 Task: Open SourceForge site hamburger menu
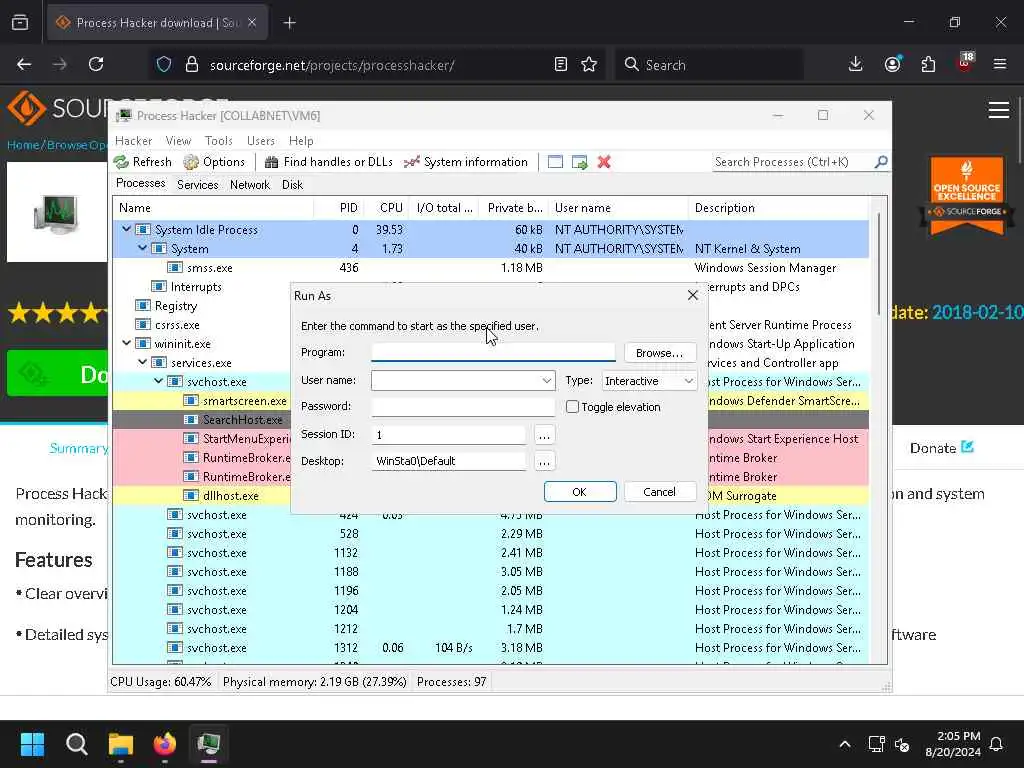[999, 110]
